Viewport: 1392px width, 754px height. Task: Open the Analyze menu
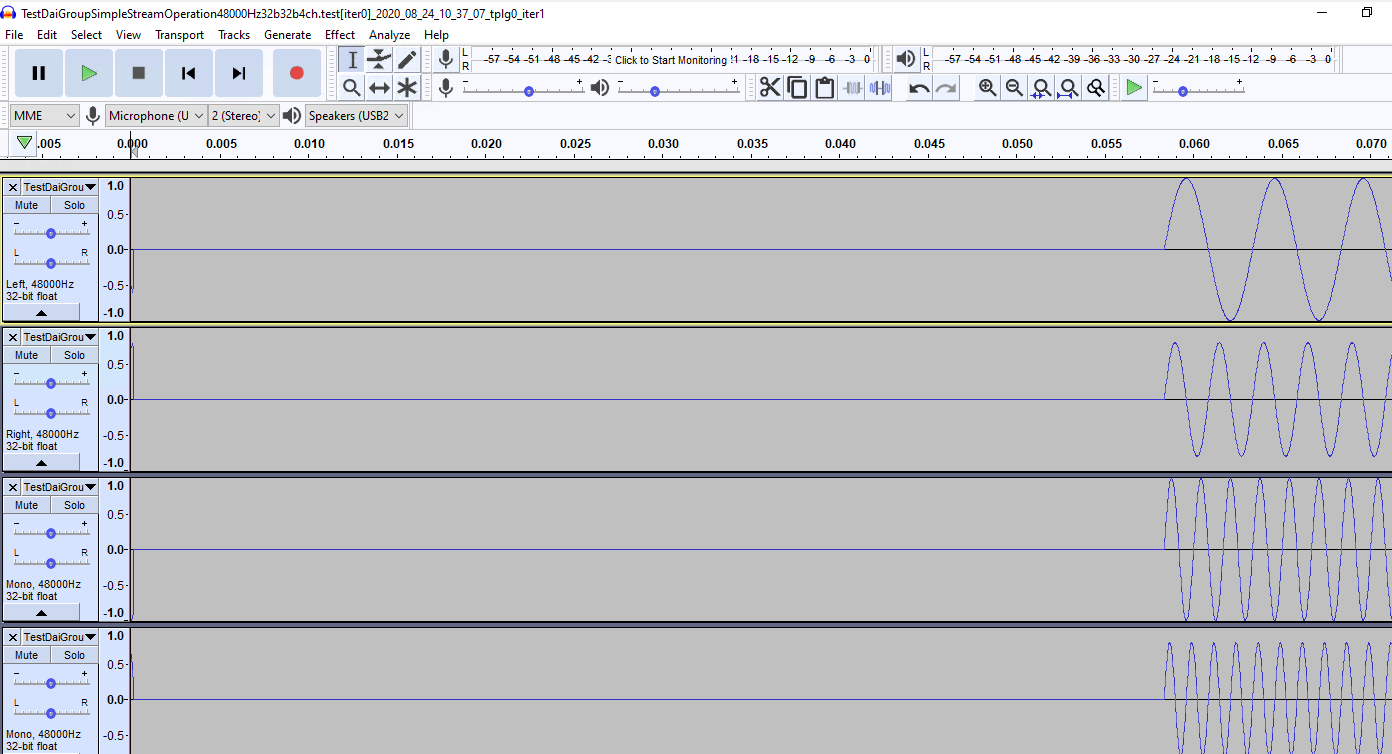[389, 35]
